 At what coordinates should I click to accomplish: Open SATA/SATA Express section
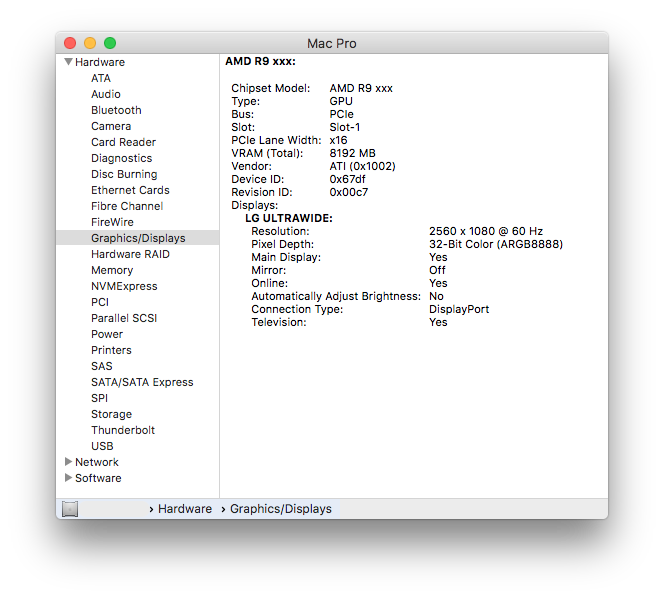(x=142, y=382)
